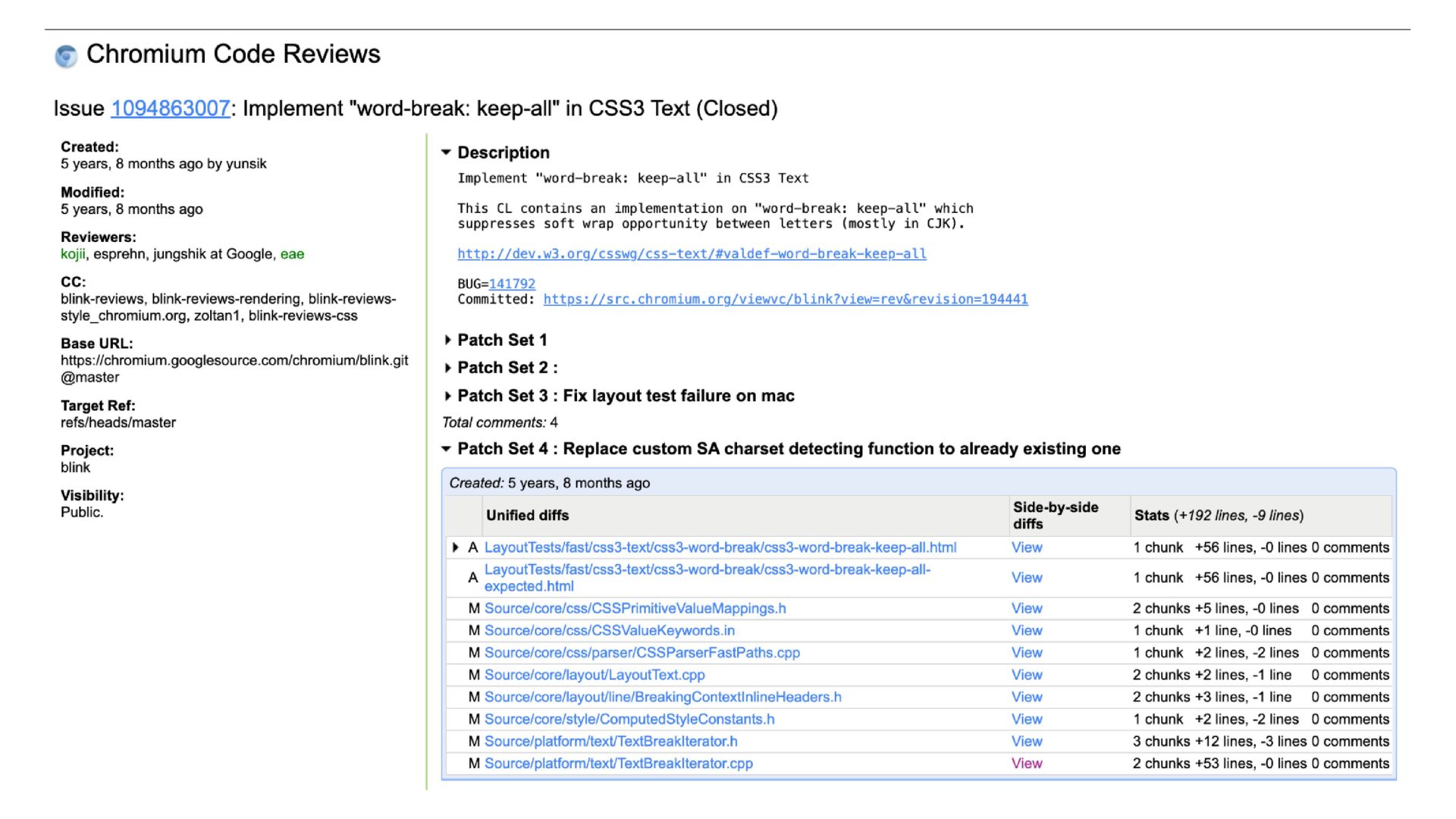
Task: Open the committed src.chromium.org revision link
Action: click(786, 299)
